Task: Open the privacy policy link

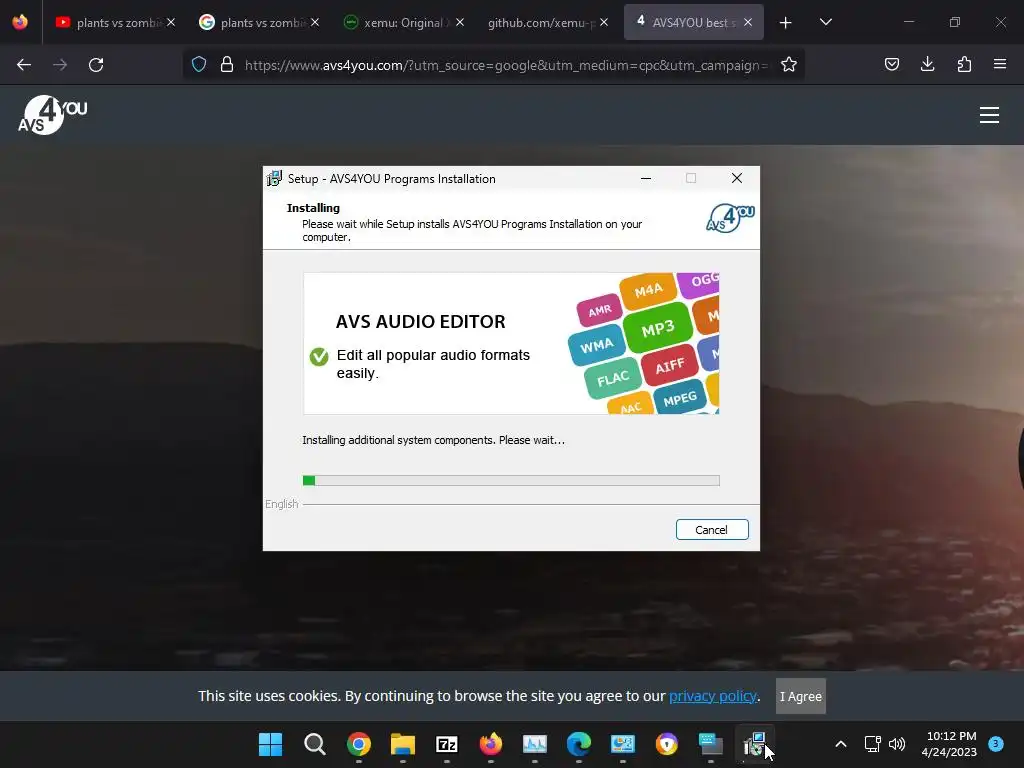Action: point(712,696)
